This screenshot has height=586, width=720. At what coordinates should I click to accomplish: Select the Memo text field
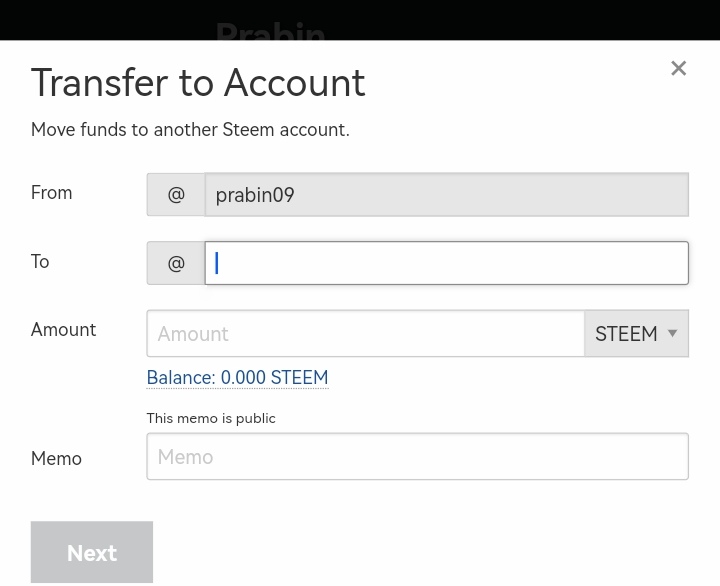pos(417,456)
